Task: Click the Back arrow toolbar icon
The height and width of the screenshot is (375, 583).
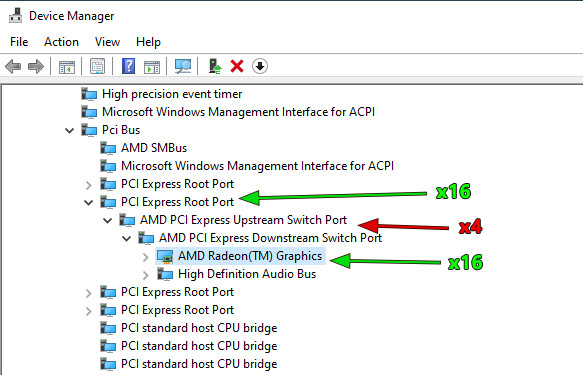Action: point(13,67)
